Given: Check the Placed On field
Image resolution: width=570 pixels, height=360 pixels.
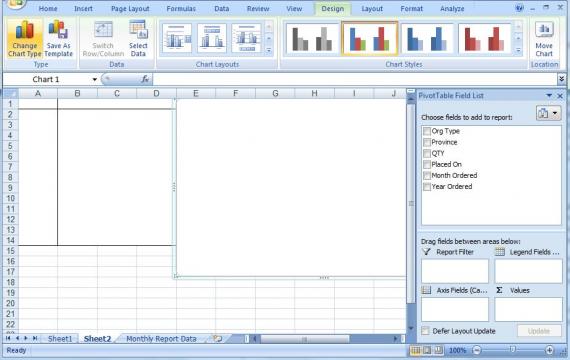Looking at the screenshot, I should (x=427, y=164).
